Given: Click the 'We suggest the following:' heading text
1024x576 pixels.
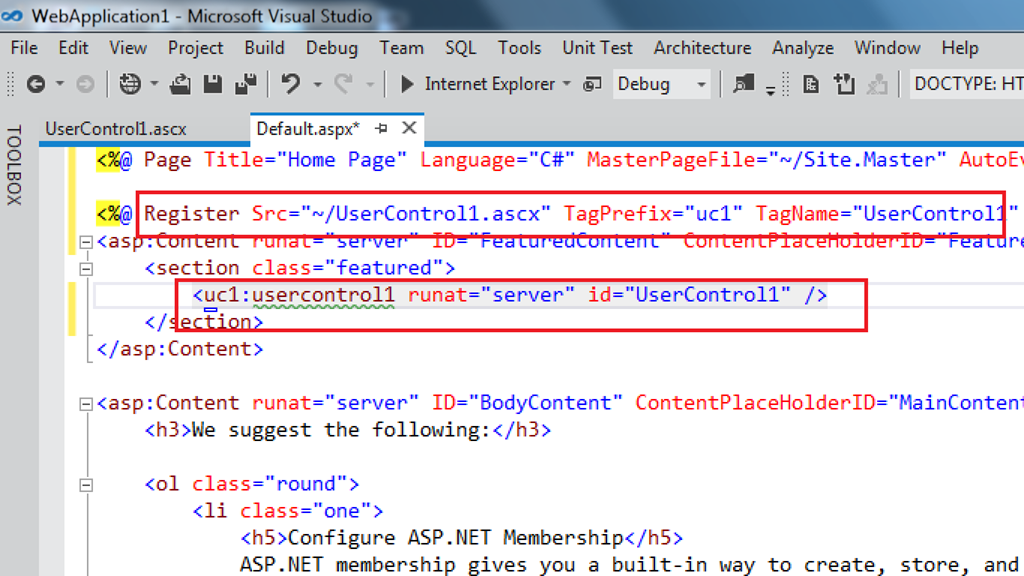Looking at the screenshot, I should pos(340,430).
